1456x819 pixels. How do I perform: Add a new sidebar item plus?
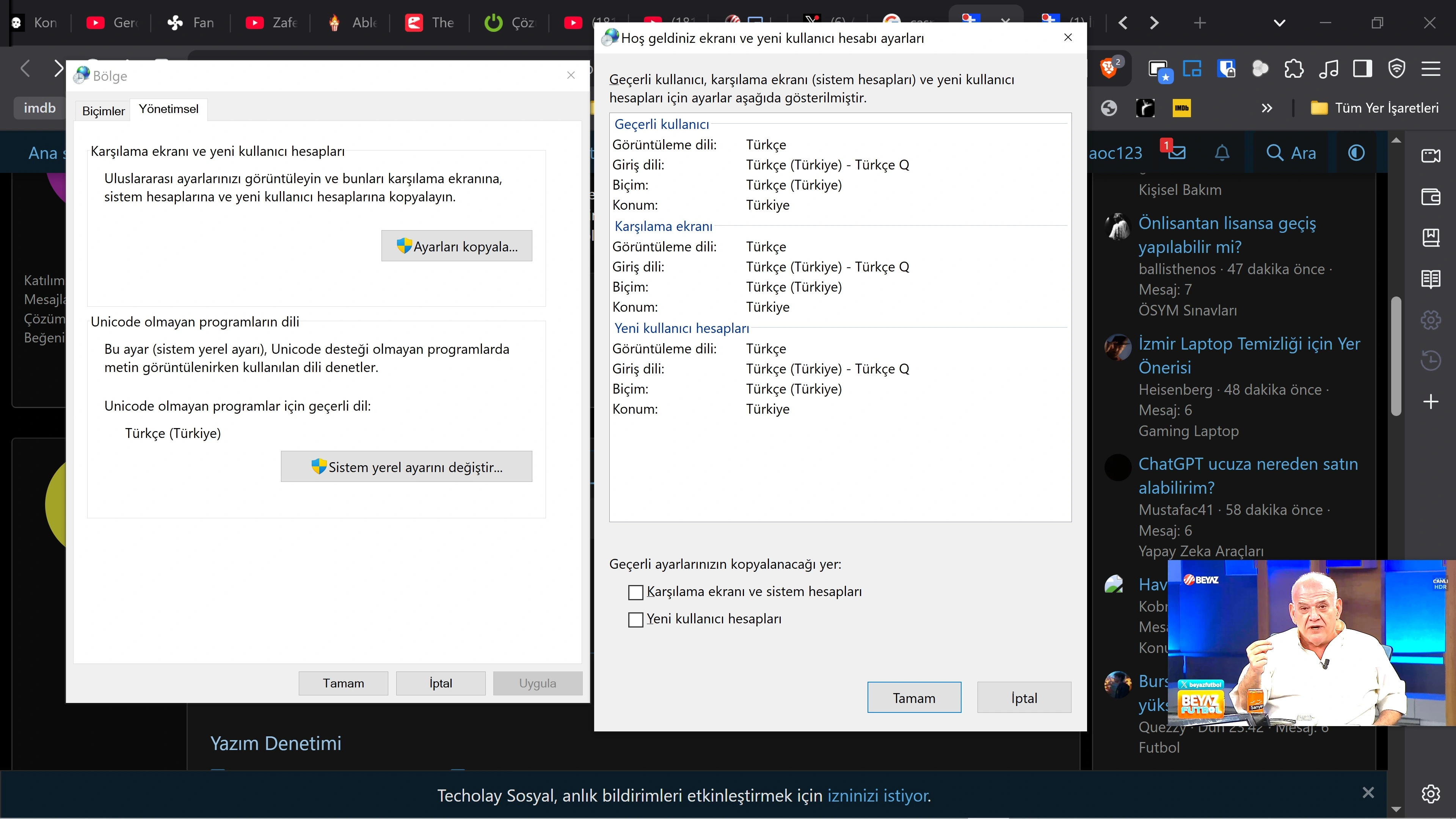point(1431,401)
